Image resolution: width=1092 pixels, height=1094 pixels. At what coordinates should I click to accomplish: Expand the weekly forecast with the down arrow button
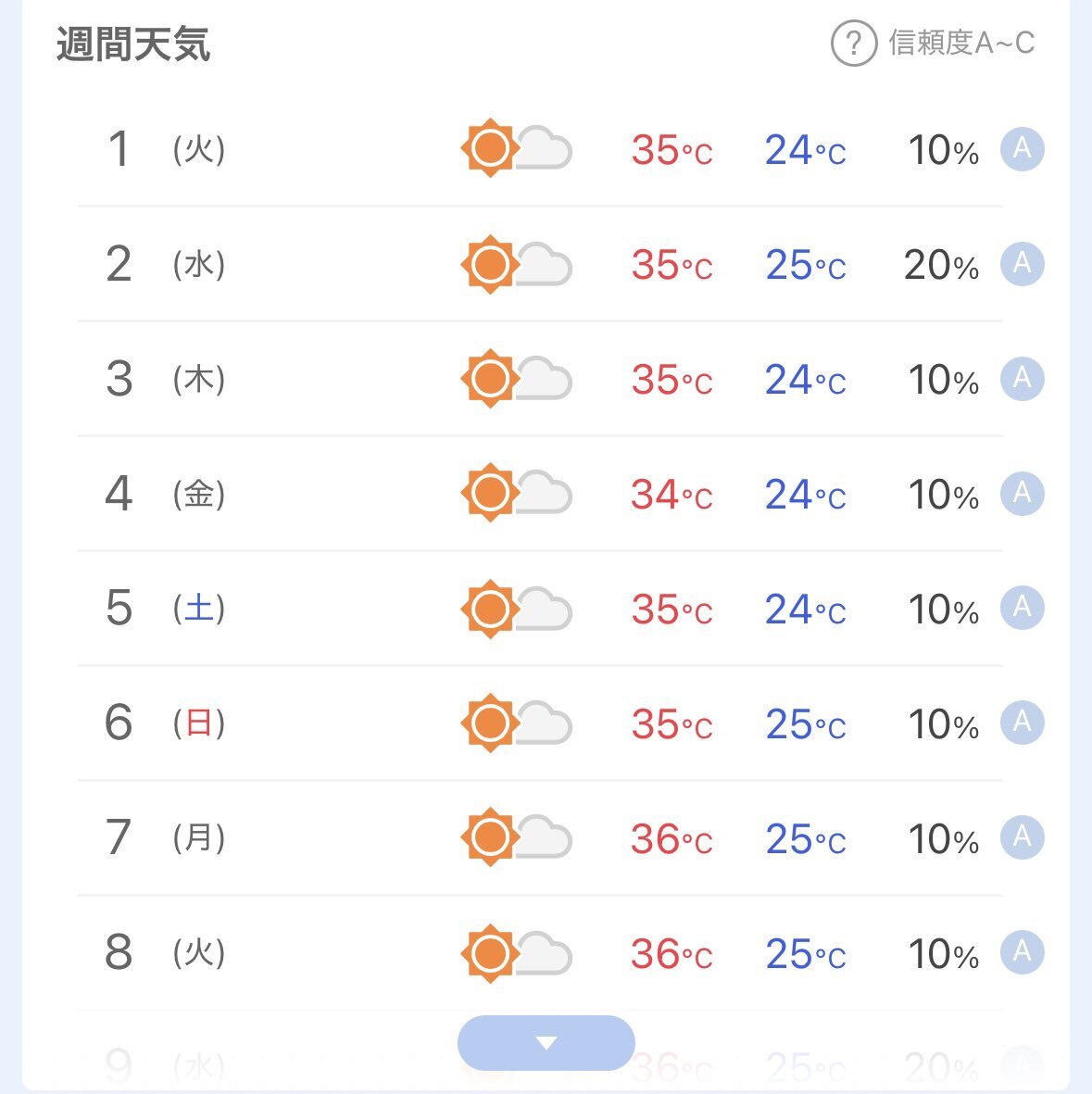(546, 1042)
